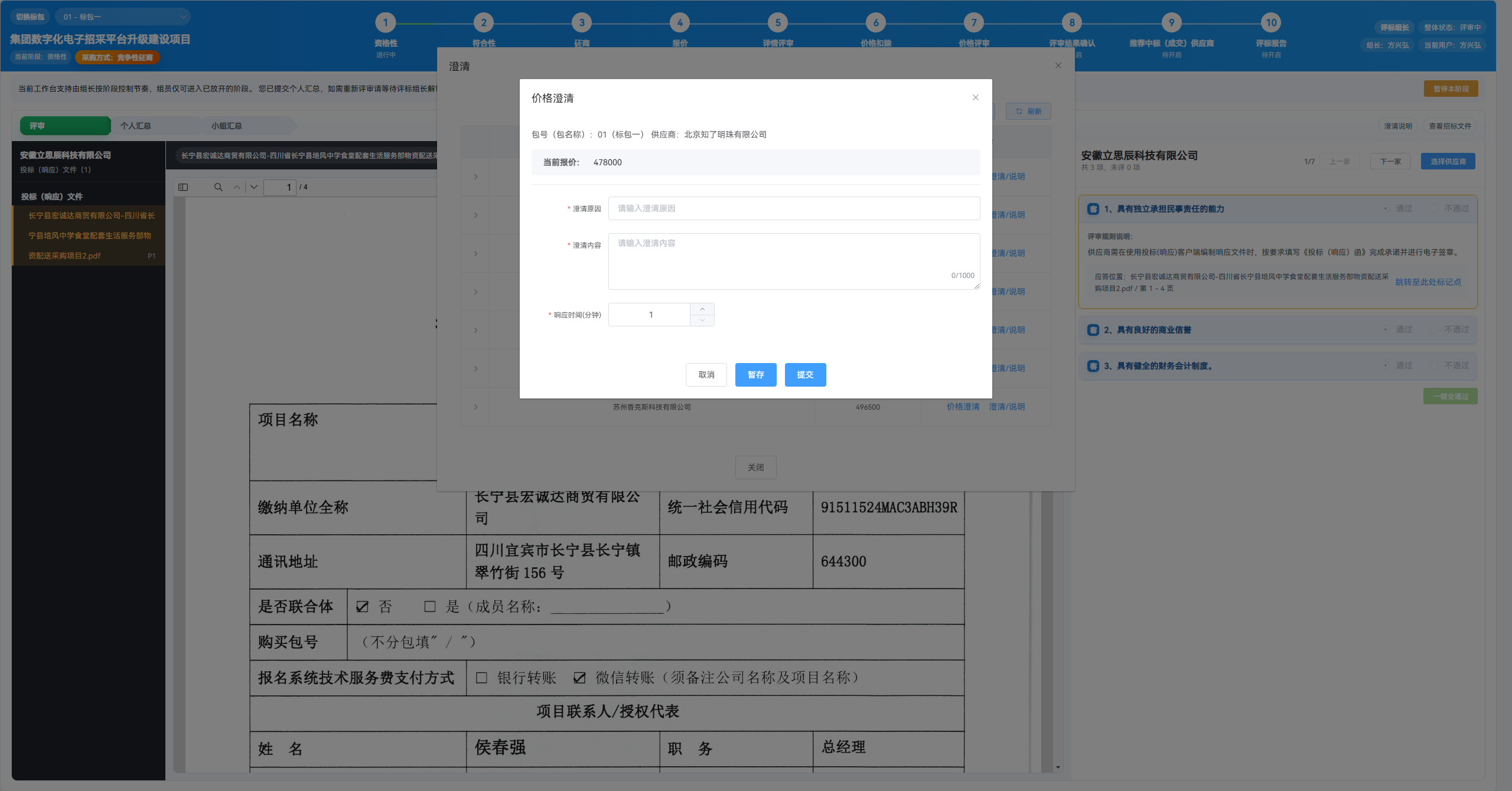Go to step 2 符合性
The width and height of the screenshot is (1512, 791).
(x=484, y=23)
